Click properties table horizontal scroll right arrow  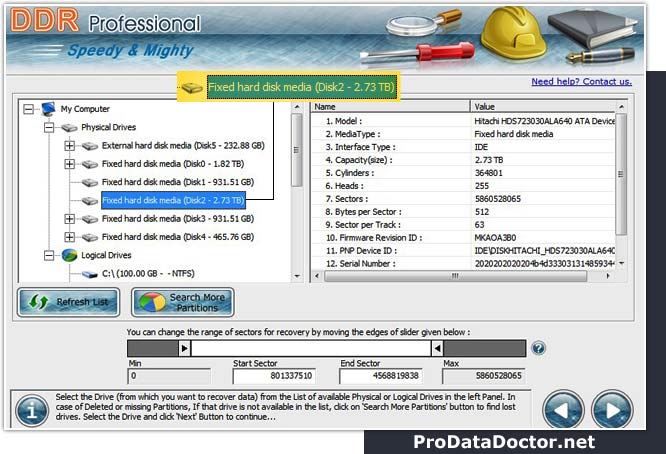(x=608, y=276)
